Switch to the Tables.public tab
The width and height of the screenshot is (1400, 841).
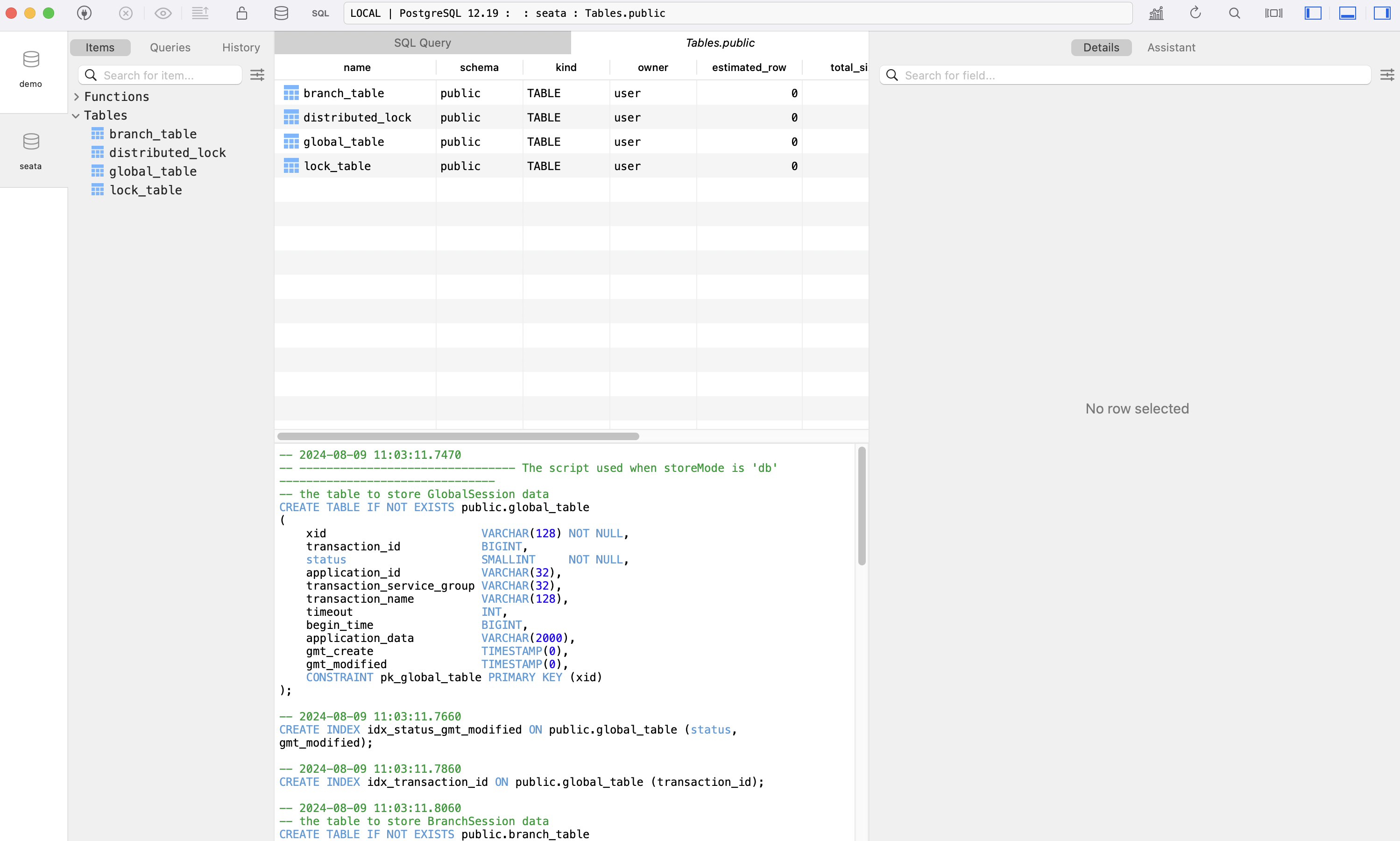720,43
